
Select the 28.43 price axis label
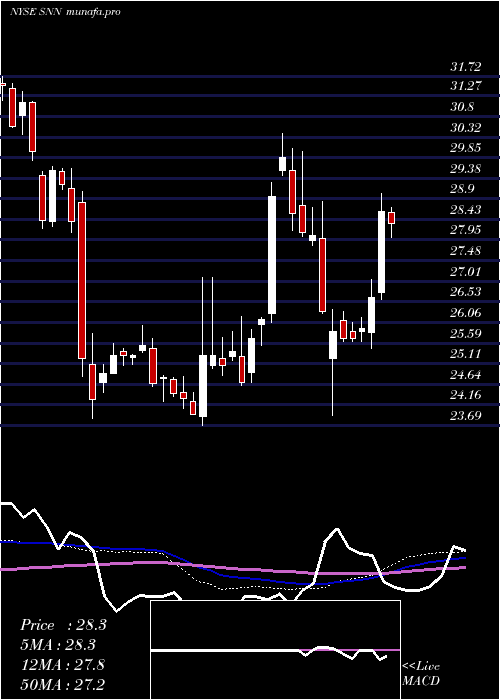(x=466, y=210)
